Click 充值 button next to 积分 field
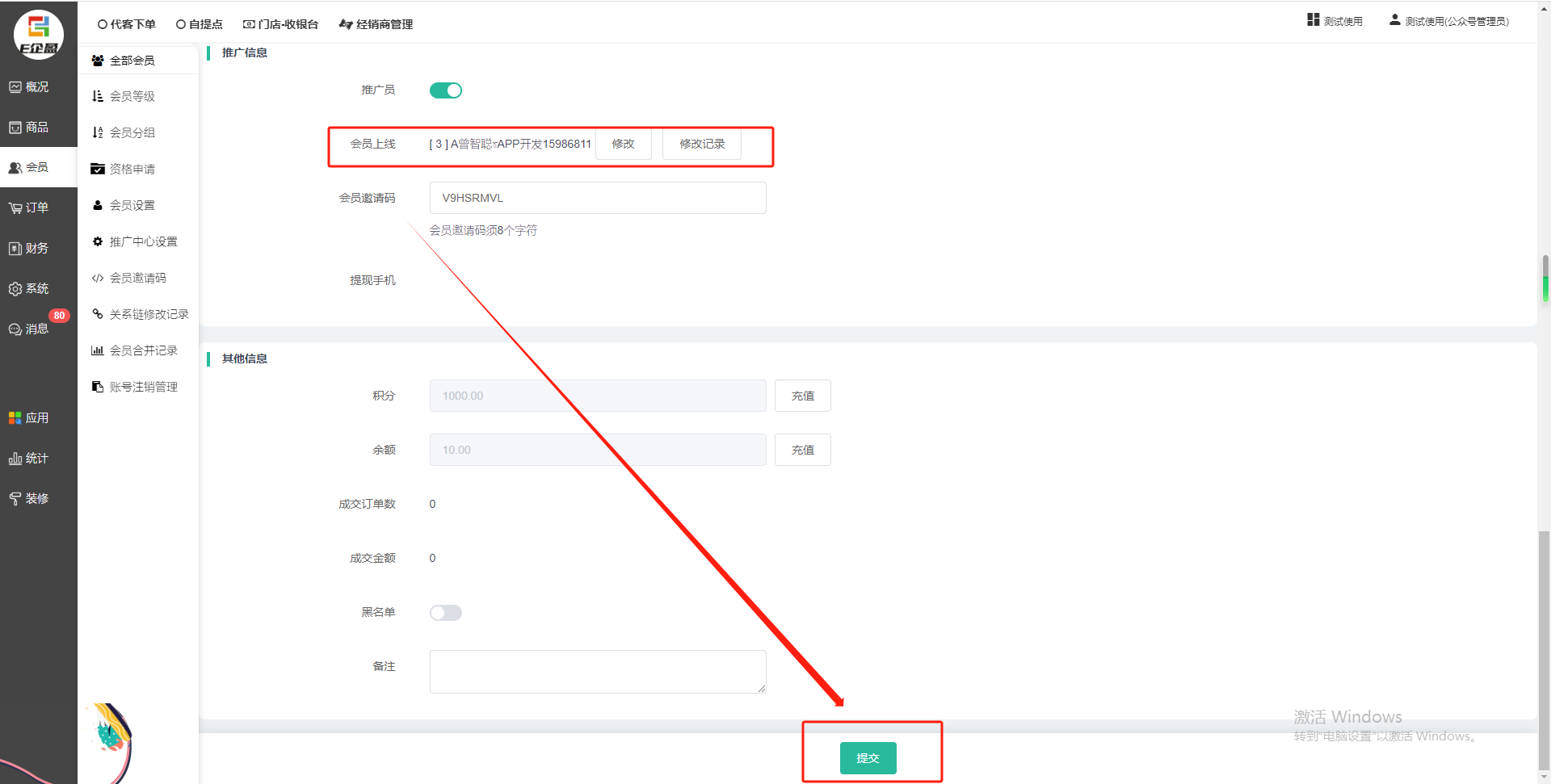The image size is (1551, 784). coord(802,396)
